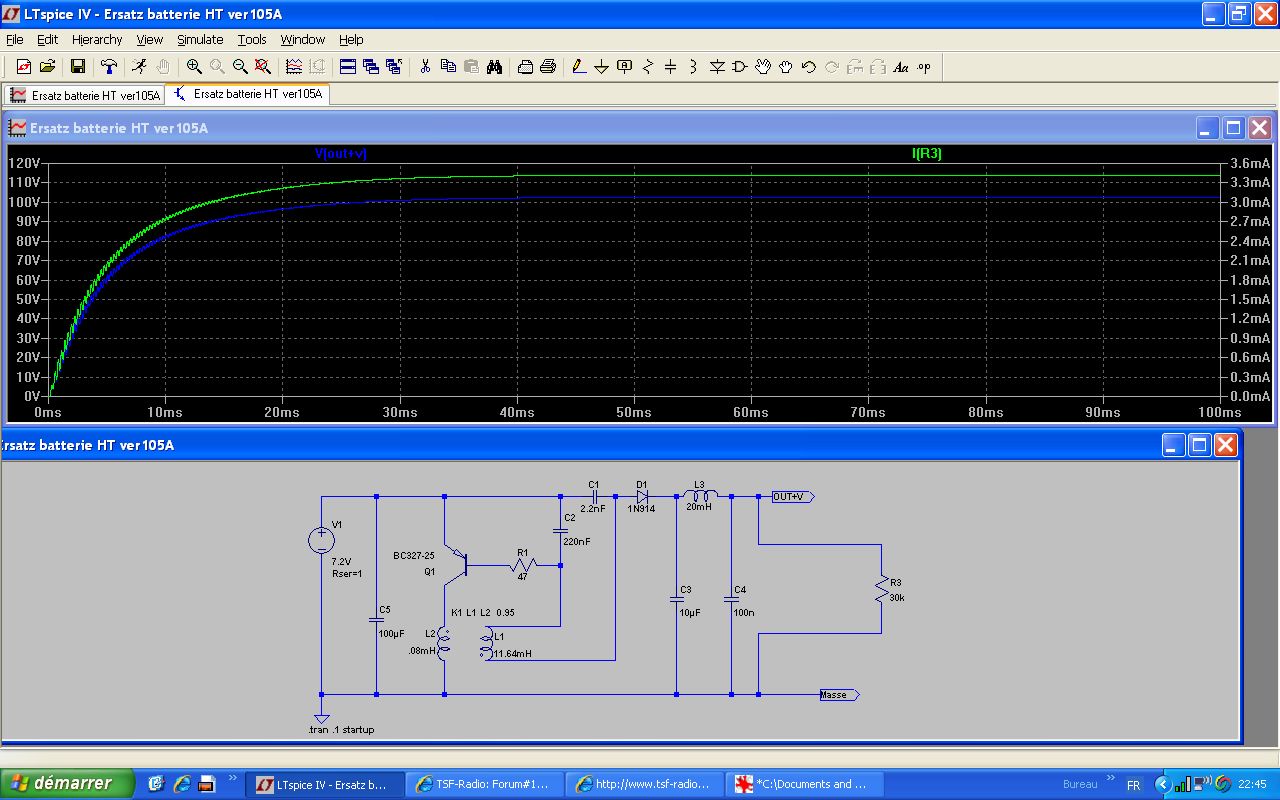The width and height of the screenshot is (1280, 800).
Task: Open the Edit menu
Action: (48, 40)
